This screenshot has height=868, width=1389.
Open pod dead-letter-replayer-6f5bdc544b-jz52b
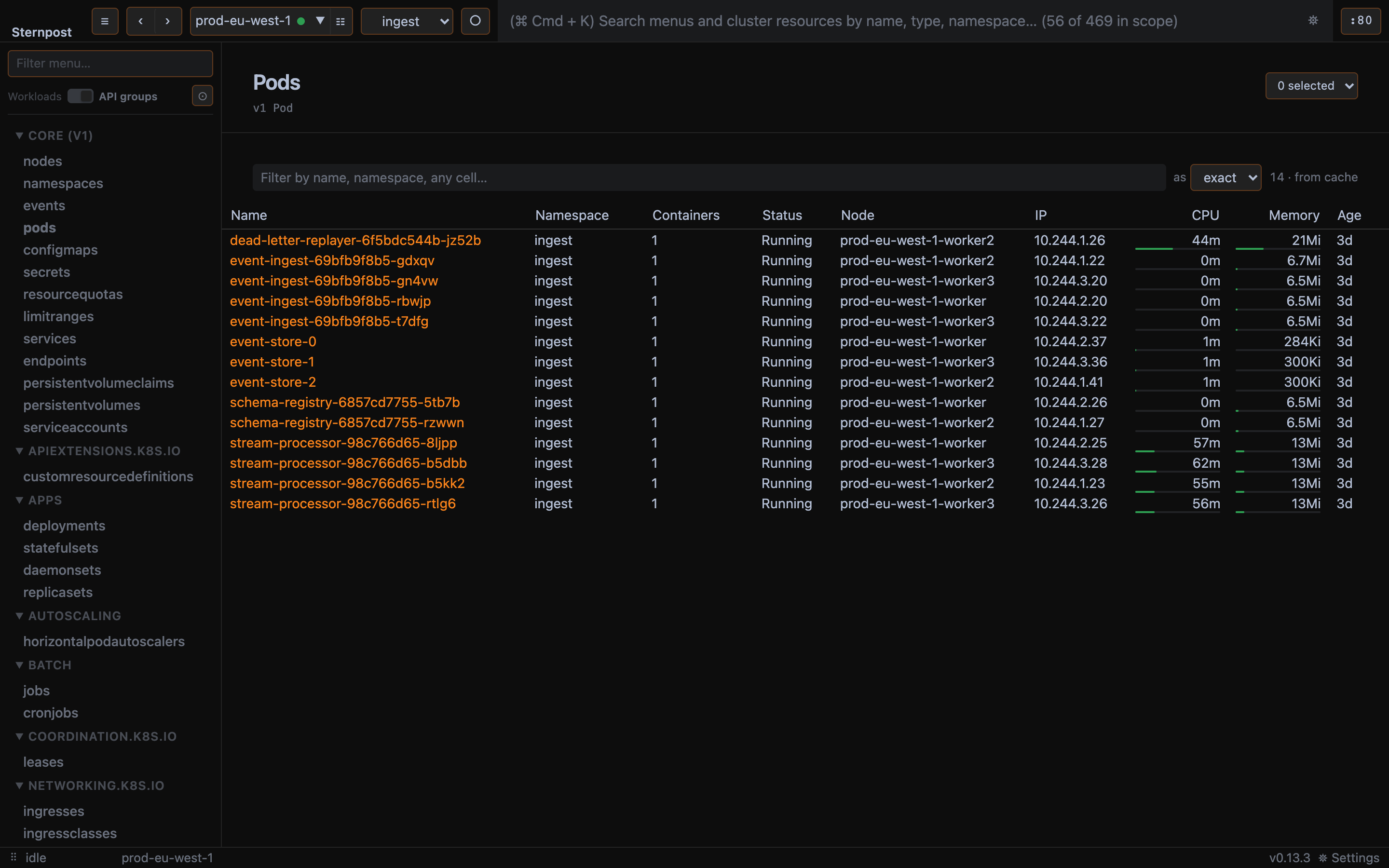pyautogui.click(x=355, y=240)
